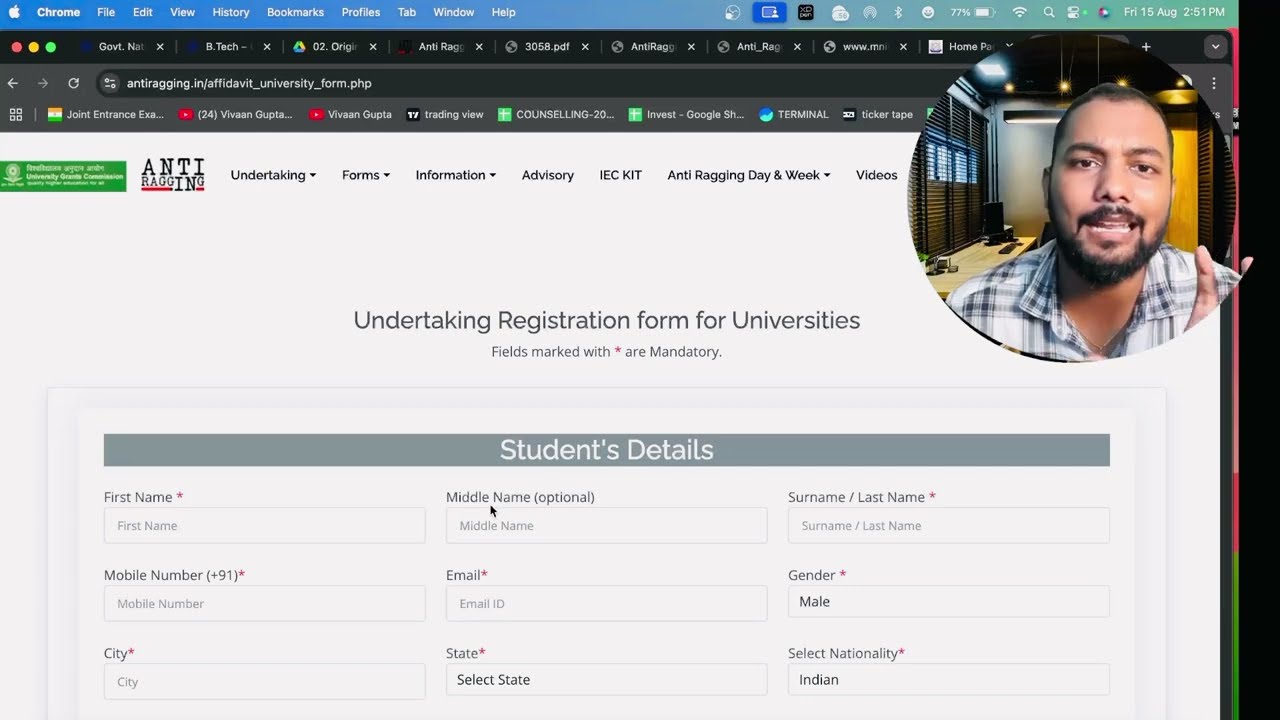
Task: Close the 3058.pdf tab
Action: pos(585,46)
